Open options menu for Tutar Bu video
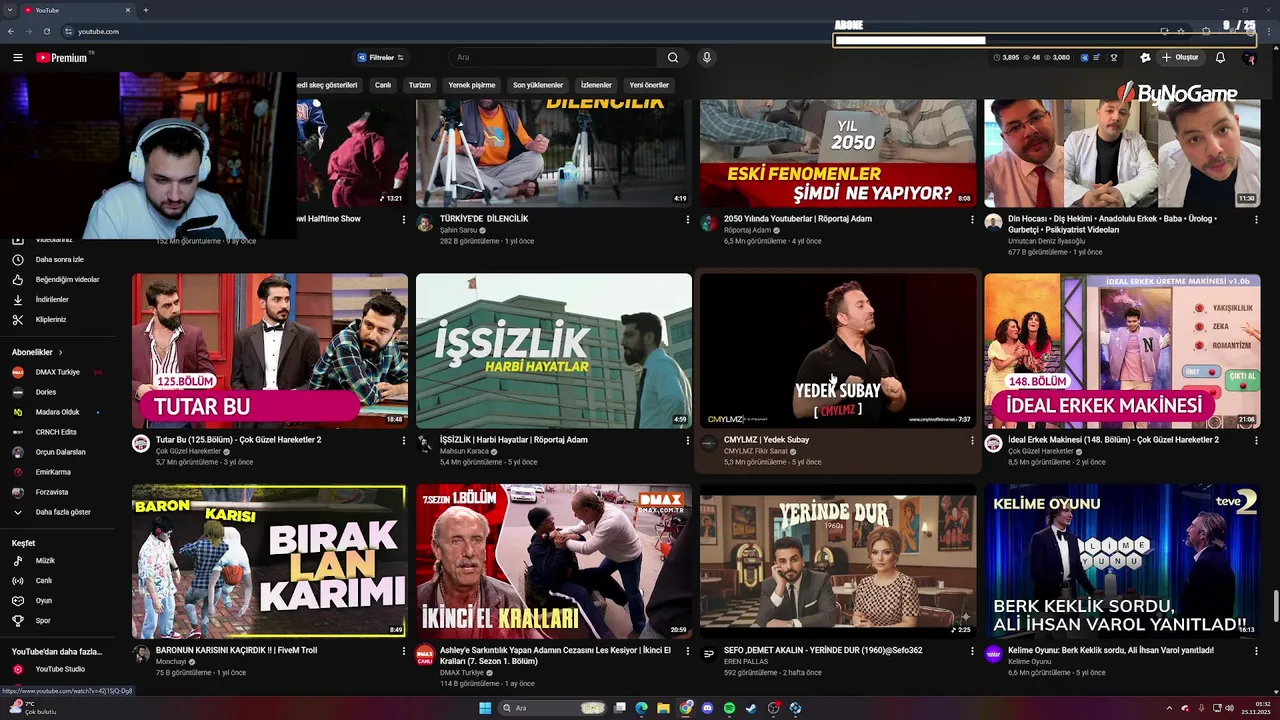The width and height of the screenshot is (1280, 720). coord(404,440)
